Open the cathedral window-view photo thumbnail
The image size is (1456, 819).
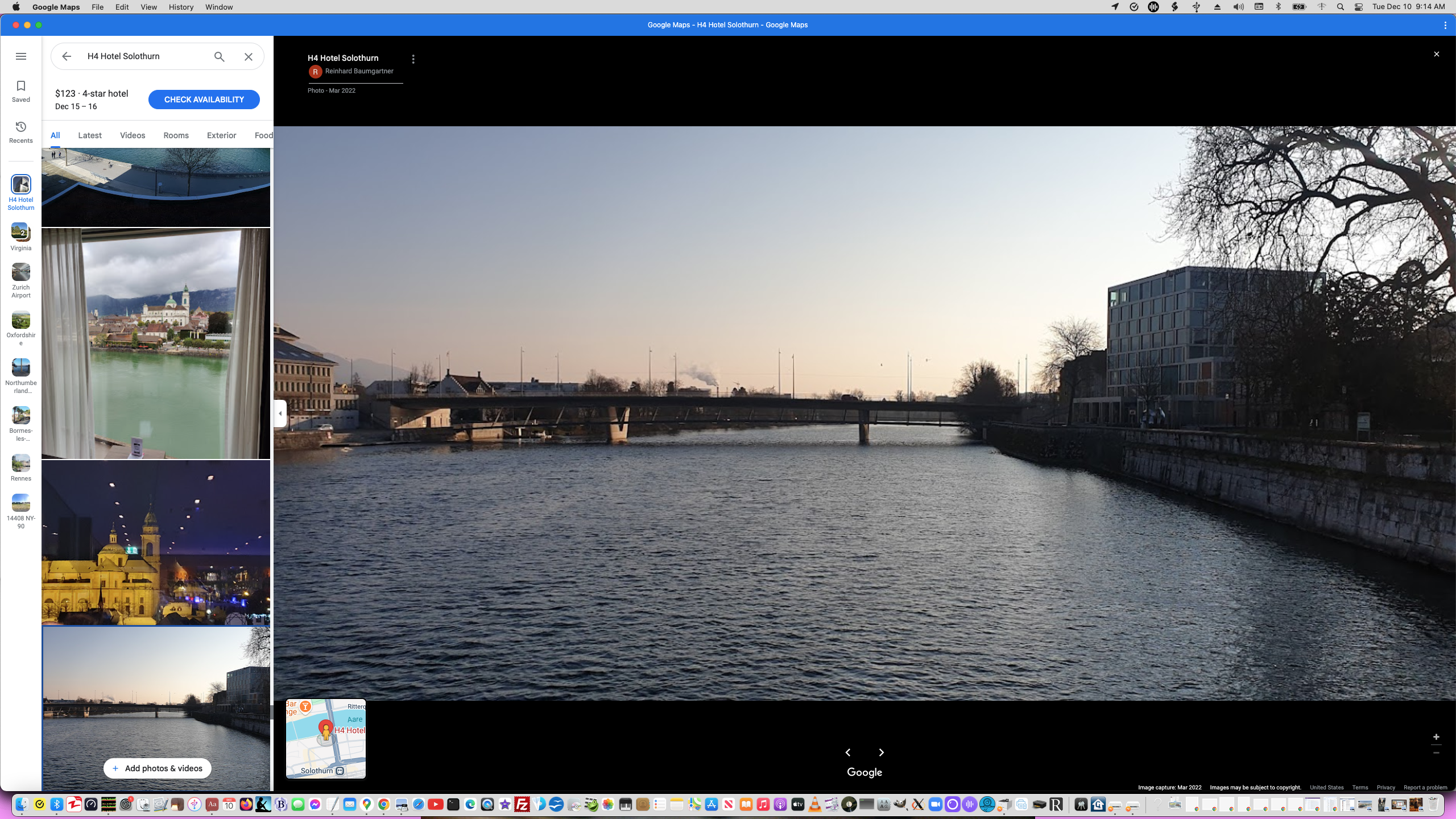click(x=156, y=344)
